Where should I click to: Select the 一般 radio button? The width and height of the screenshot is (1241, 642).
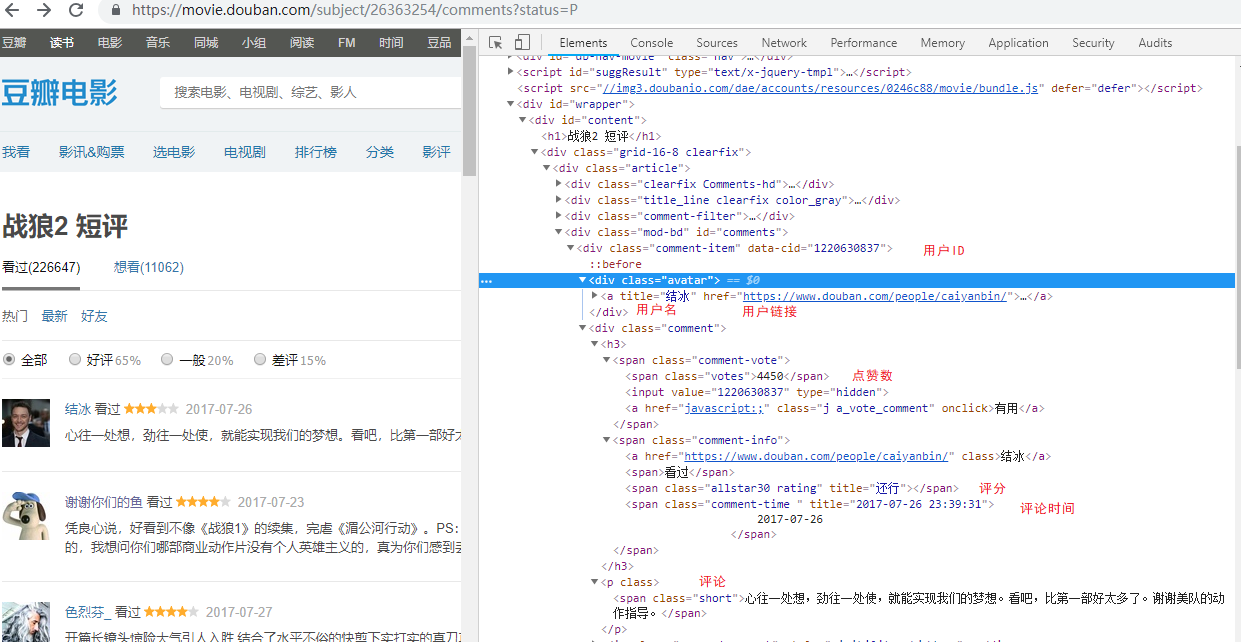(167, 359)
